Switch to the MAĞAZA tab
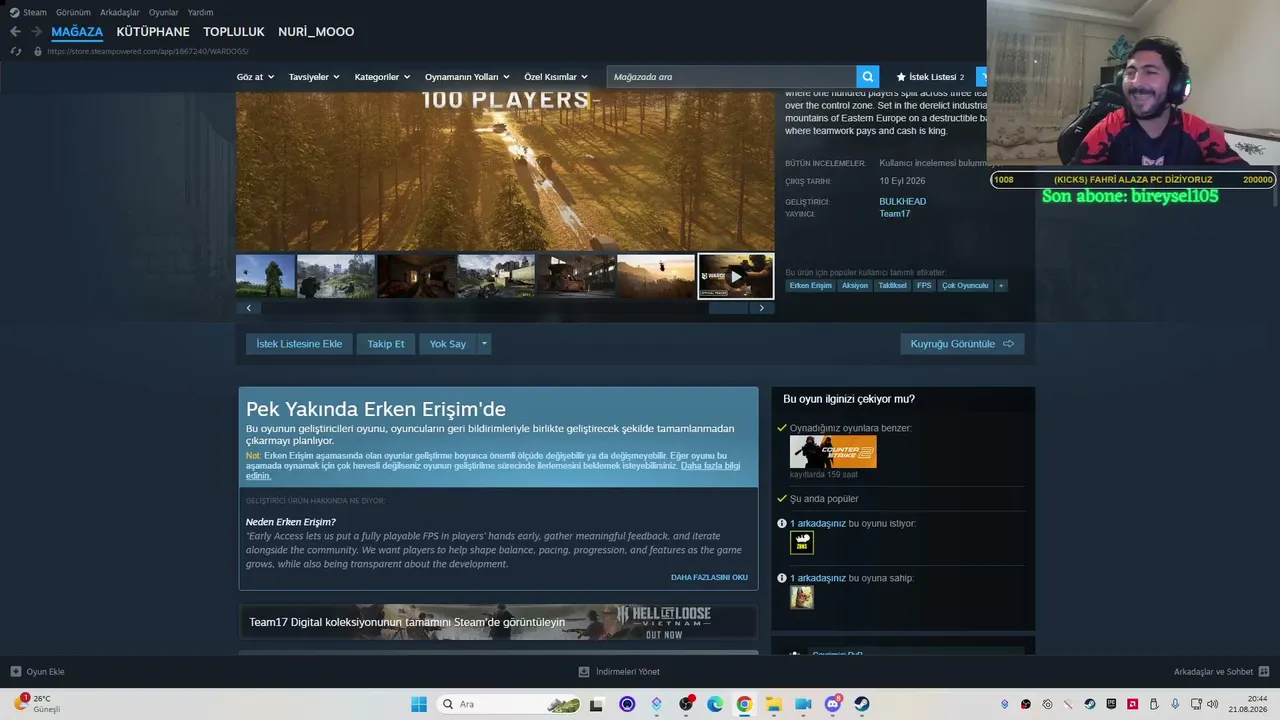Image resolution: width=1280 pixels, height=720 pixels. 77,32
